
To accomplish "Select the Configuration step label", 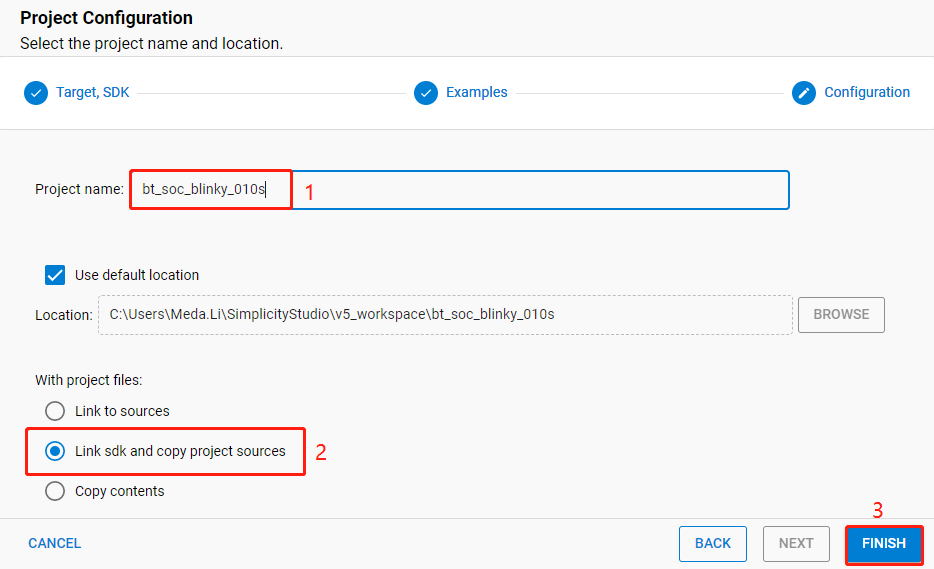I will click(866, 92).
